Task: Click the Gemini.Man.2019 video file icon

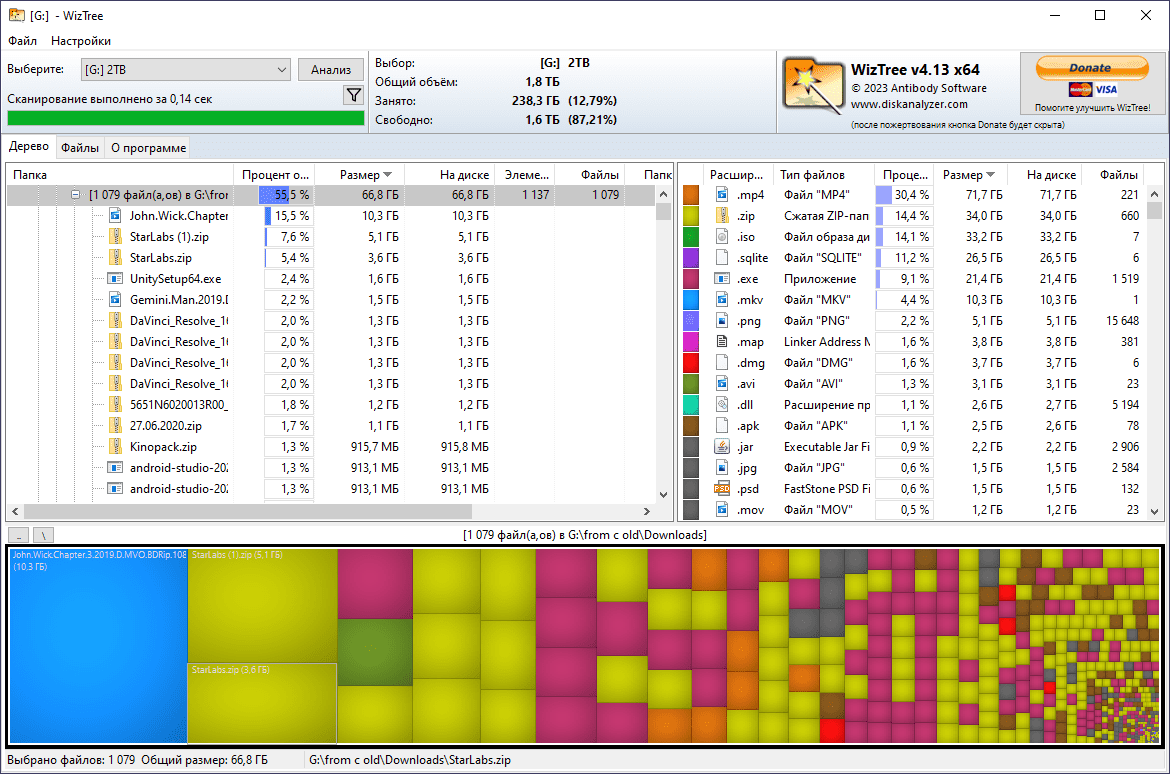Action: click(x=115, y=299)
